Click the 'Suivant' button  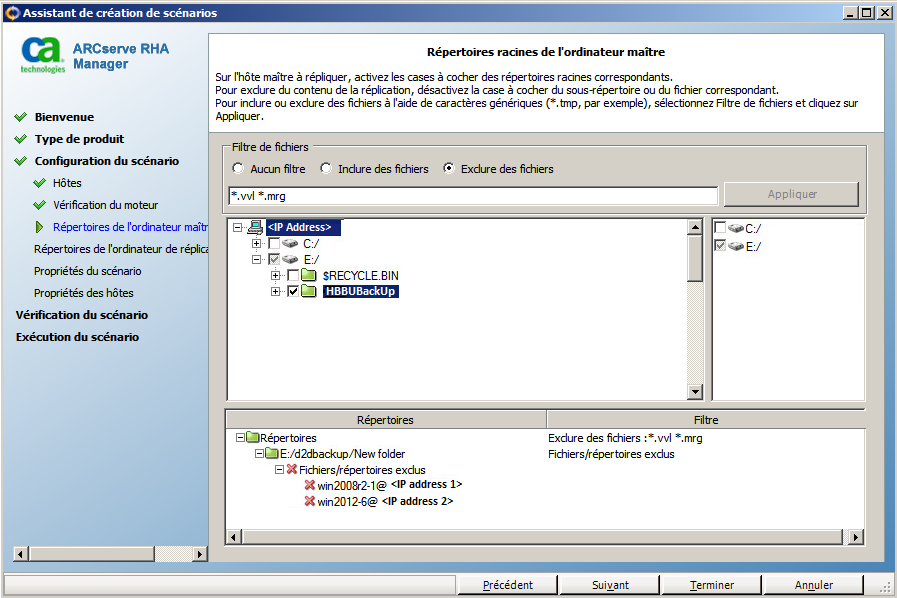(610, 585)
